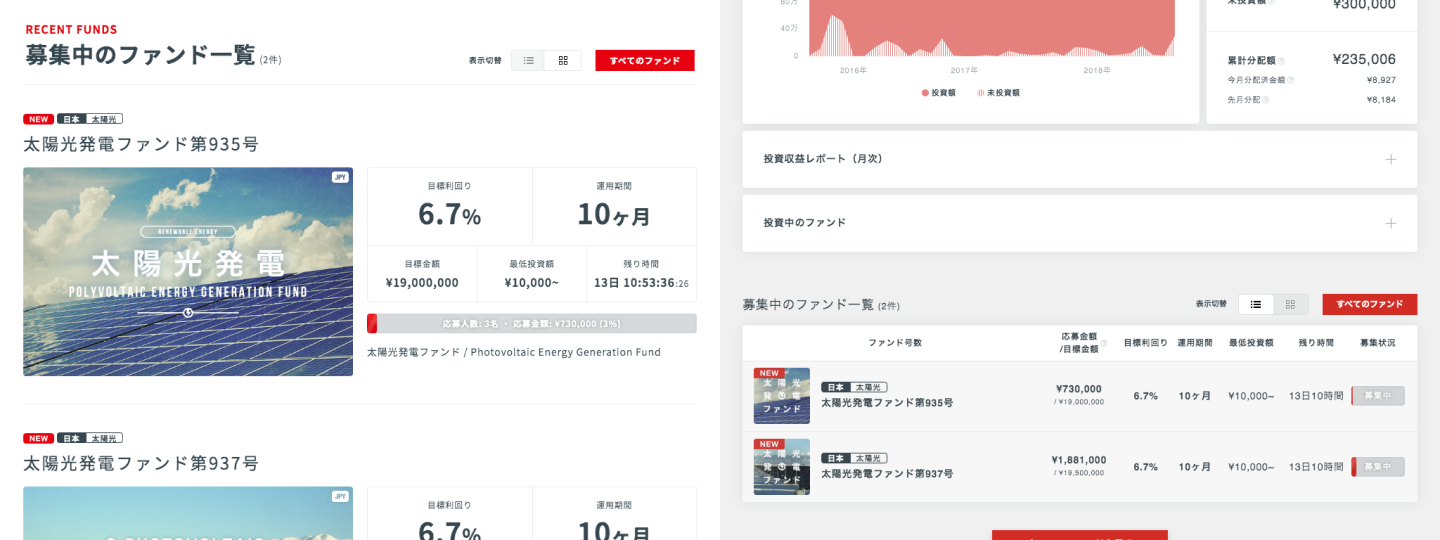The image size is (1440, 540).
Task: Click 募集中 status button for fund 937
Action: pyautogui.click(x=1378, y=467)
